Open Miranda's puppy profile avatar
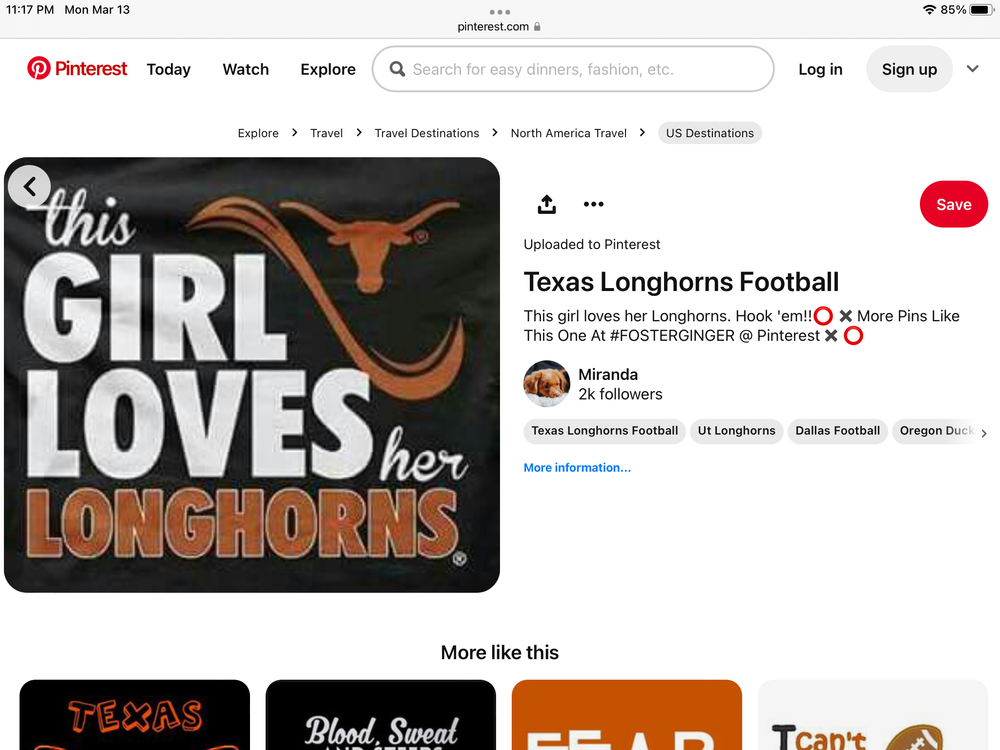This screenshot has height=750, width=1000. pyautogui.click(x=547, y=384)
